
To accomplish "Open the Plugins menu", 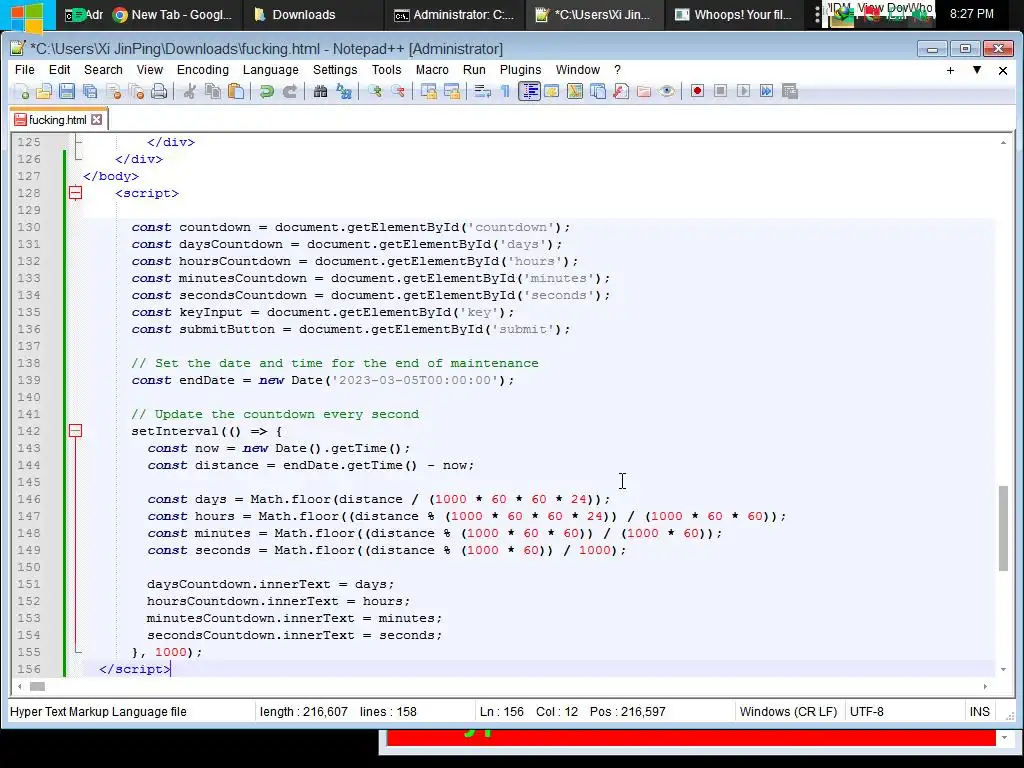I will [x=520, y=70].
